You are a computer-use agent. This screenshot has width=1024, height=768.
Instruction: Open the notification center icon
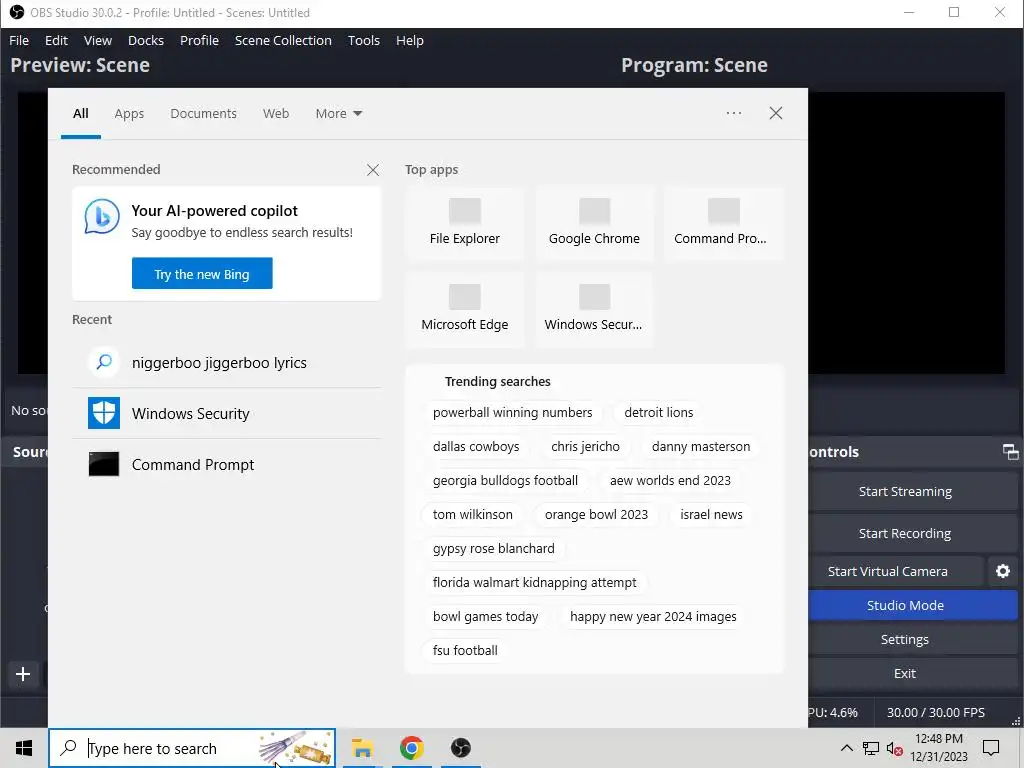click(x=991, y=748)
